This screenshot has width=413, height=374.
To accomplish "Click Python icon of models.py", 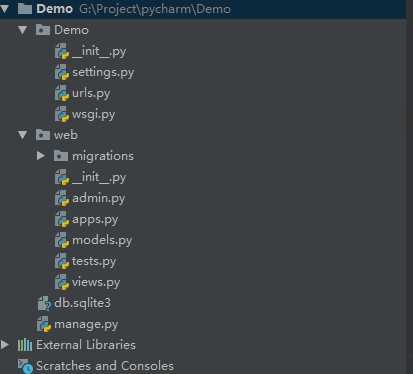I will [x=62, y=240].
